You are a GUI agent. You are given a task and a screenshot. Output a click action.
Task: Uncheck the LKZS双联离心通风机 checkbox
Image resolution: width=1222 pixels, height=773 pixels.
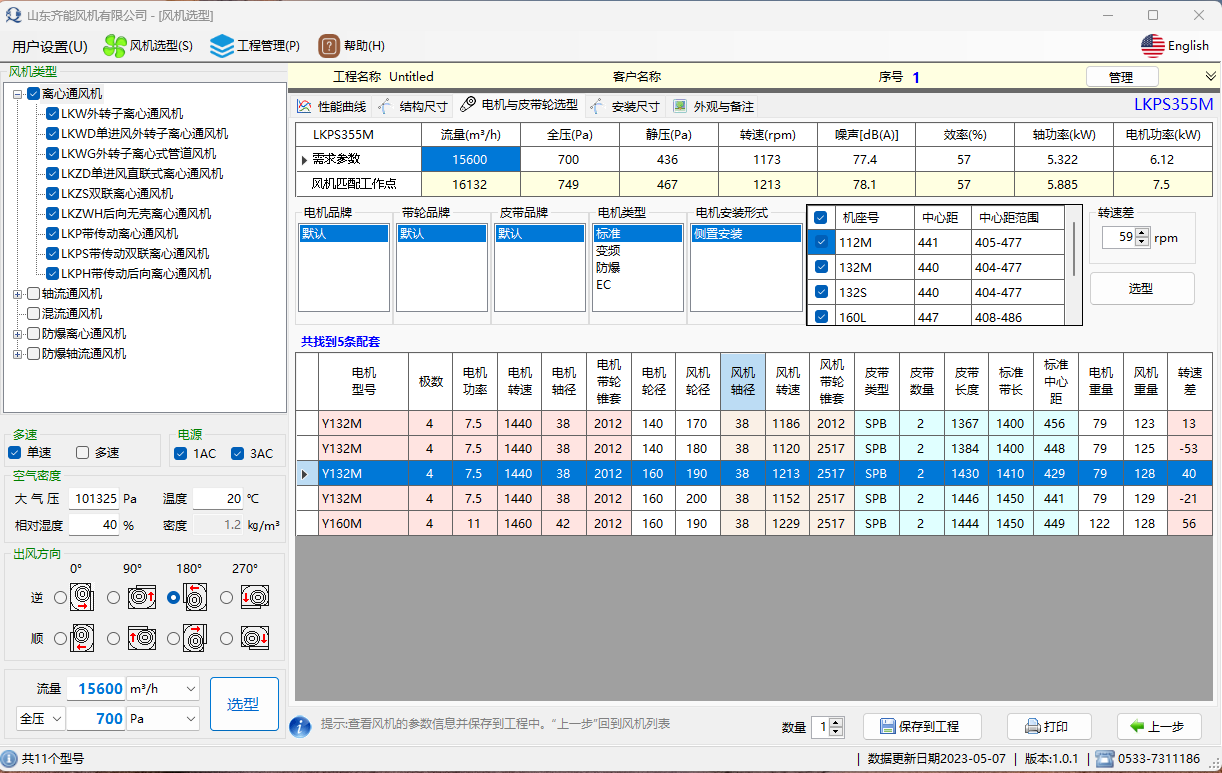point(53,194)
